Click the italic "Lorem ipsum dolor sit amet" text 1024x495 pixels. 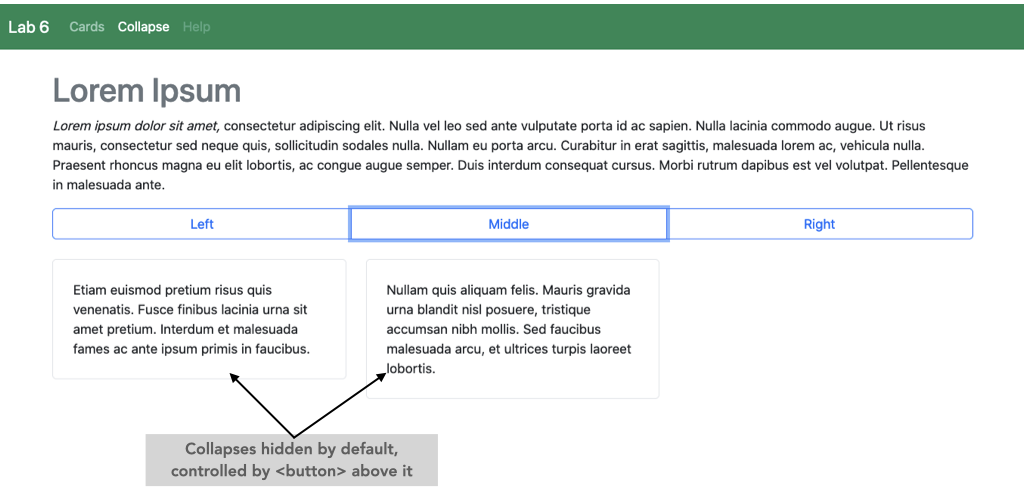click(x=136, y=126)
